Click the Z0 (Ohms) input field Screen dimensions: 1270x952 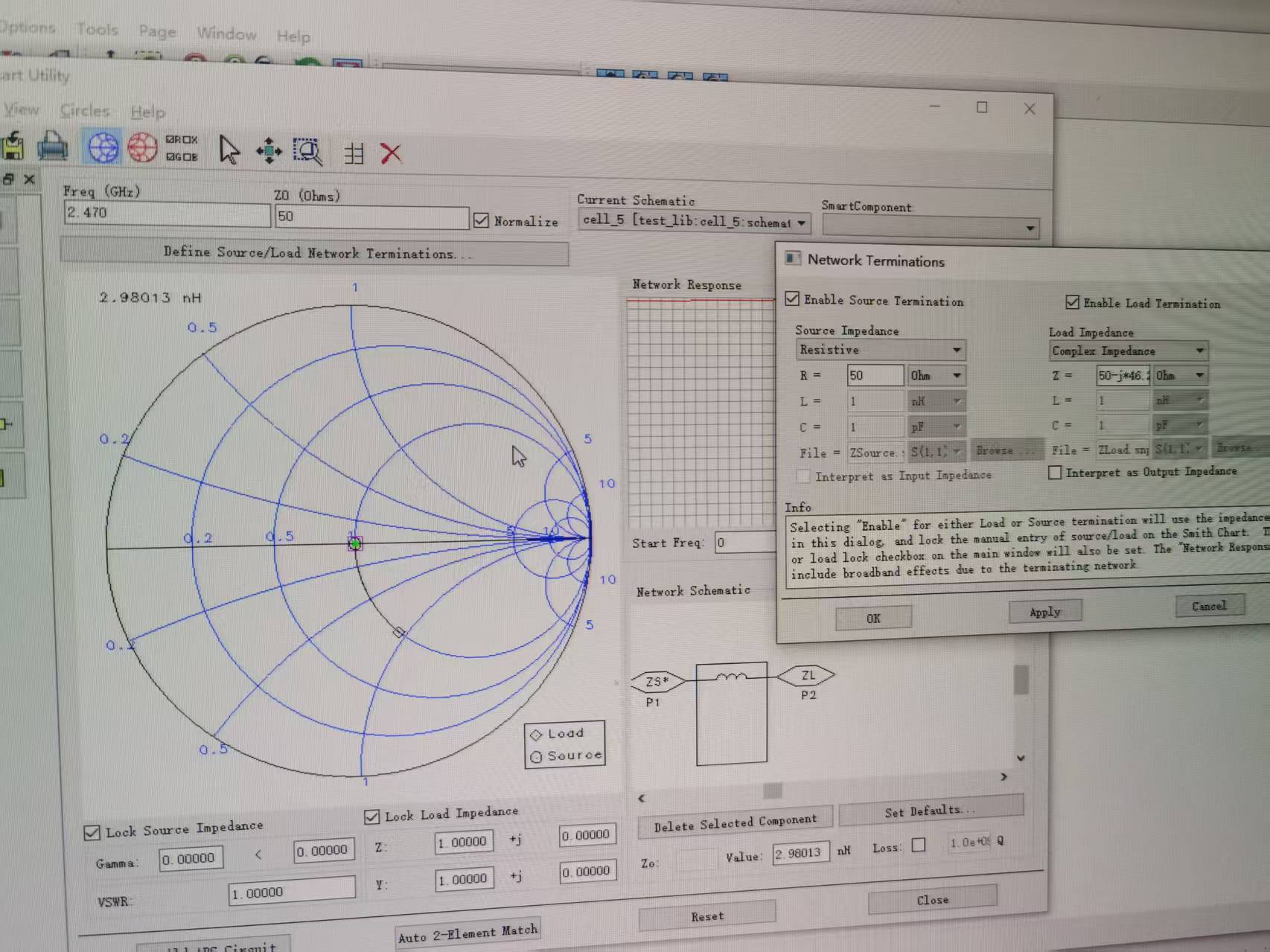[x=372, y=217]
